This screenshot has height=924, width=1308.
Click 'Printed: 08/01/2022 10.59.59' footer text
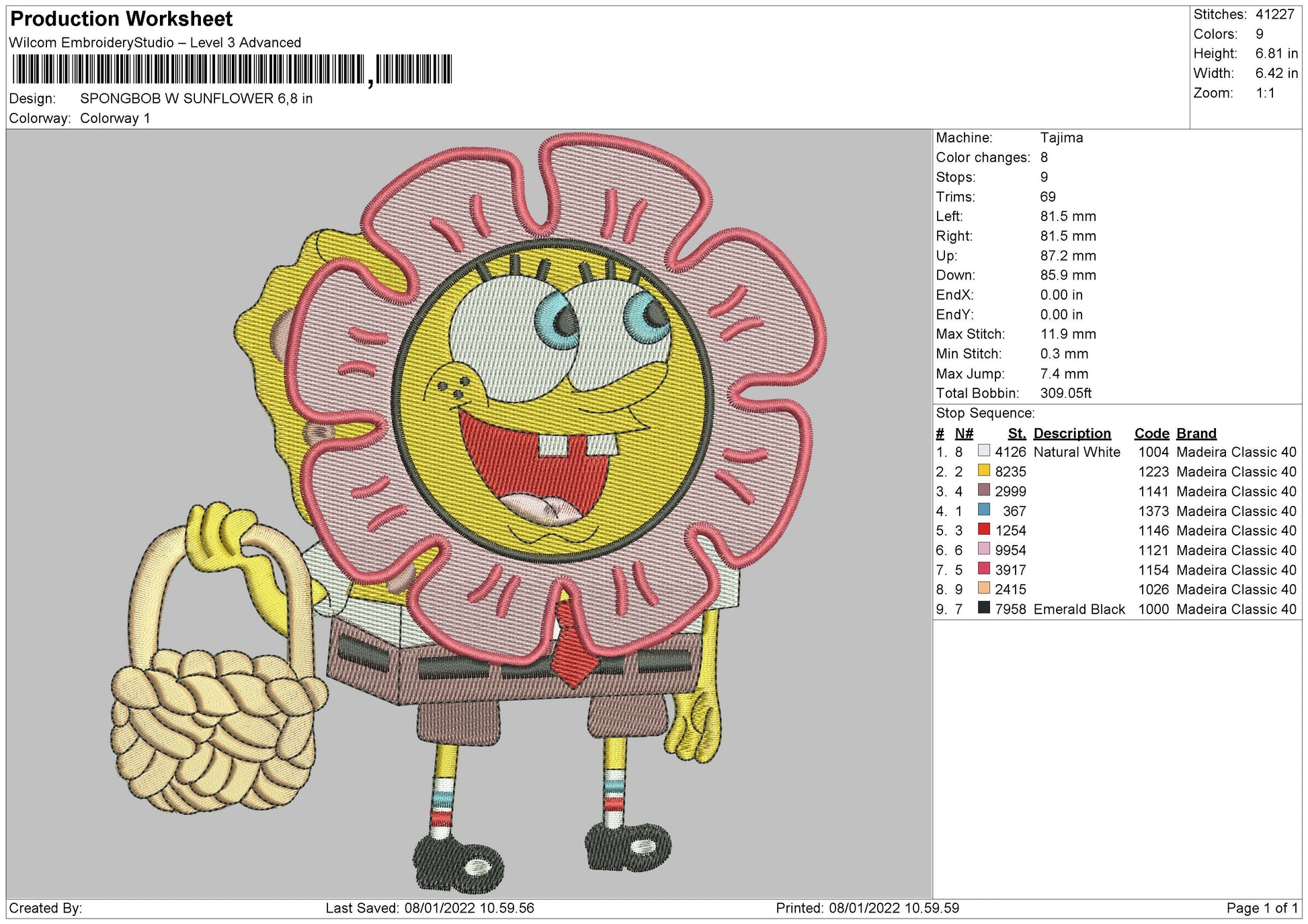[x=868, y=909]
